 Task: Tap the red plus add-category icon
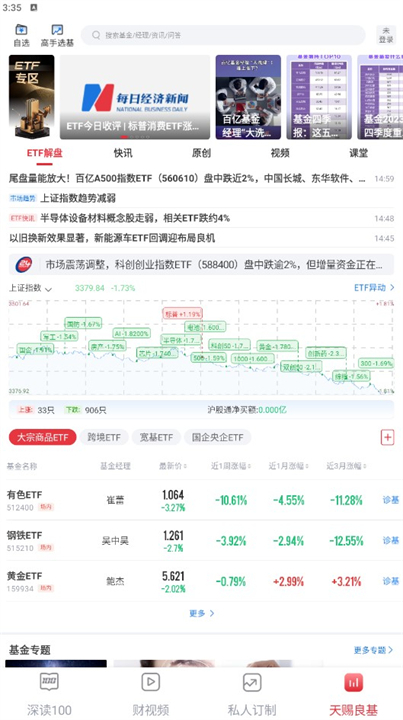coord(387,437)
